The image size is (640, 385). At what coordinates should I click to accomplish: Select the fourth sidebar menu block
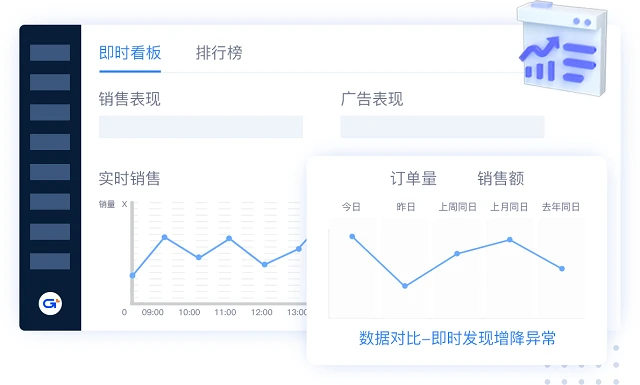(50, 142)
